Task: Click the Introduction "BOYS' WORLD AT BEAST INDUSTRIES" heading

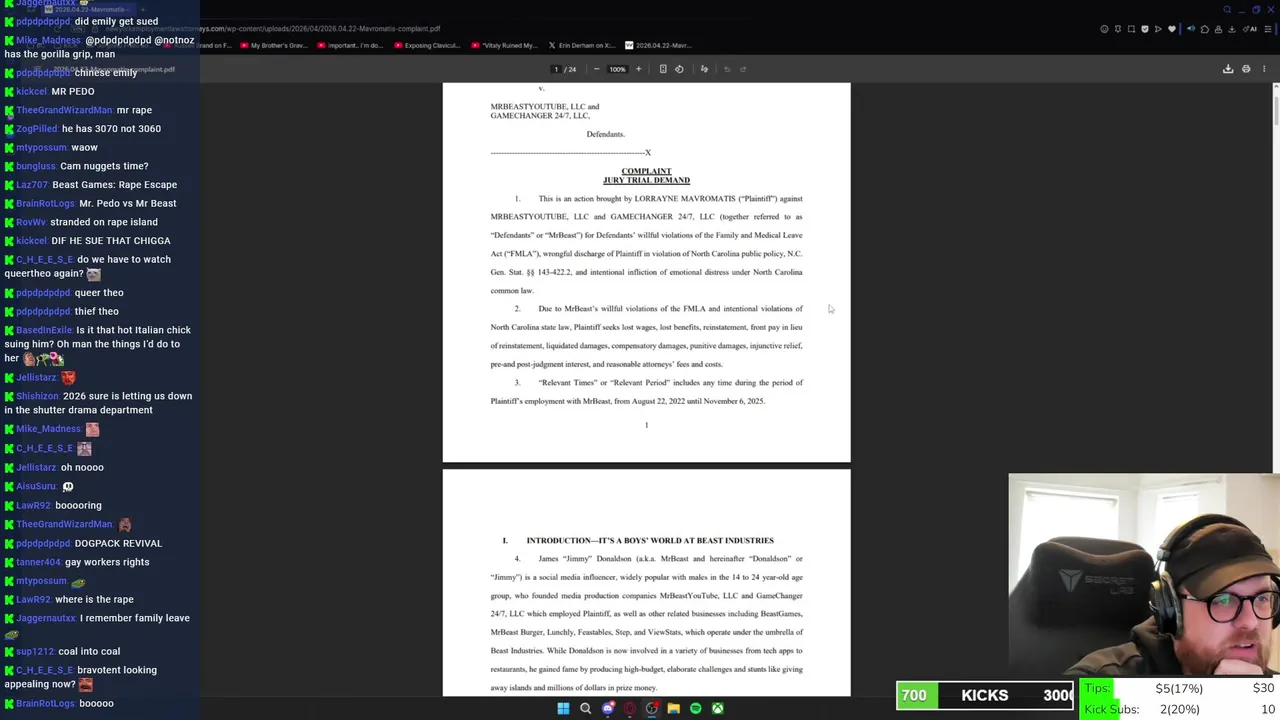Action: [x=650, y=540]
